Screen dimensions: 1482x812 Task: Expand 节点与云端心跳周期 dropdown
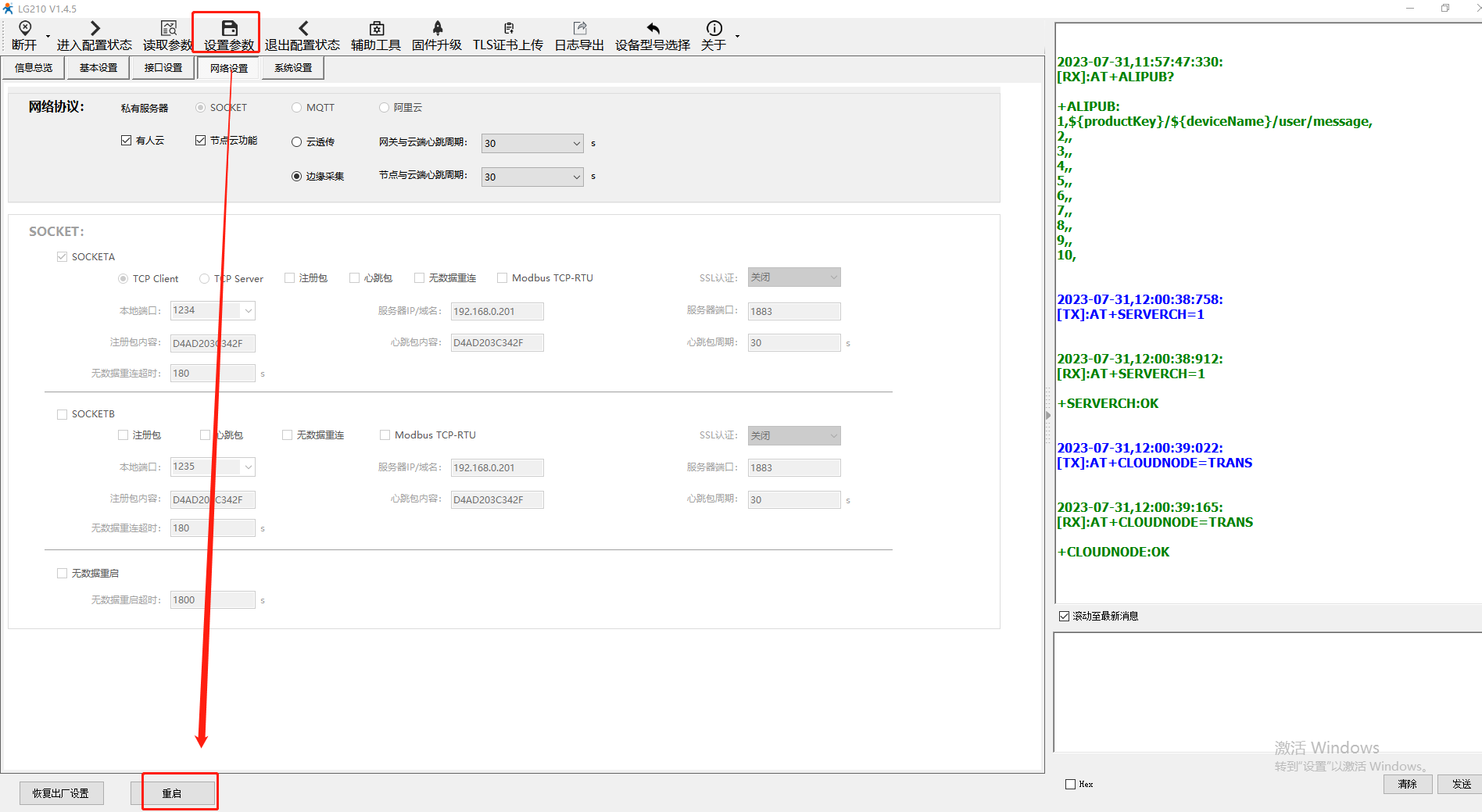576,177
